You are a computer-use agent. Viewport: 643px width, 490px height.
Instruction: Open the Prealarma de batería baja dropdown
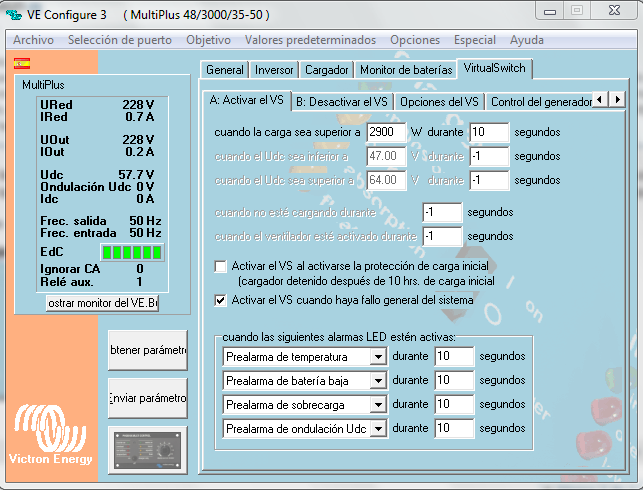pos(378,381)
